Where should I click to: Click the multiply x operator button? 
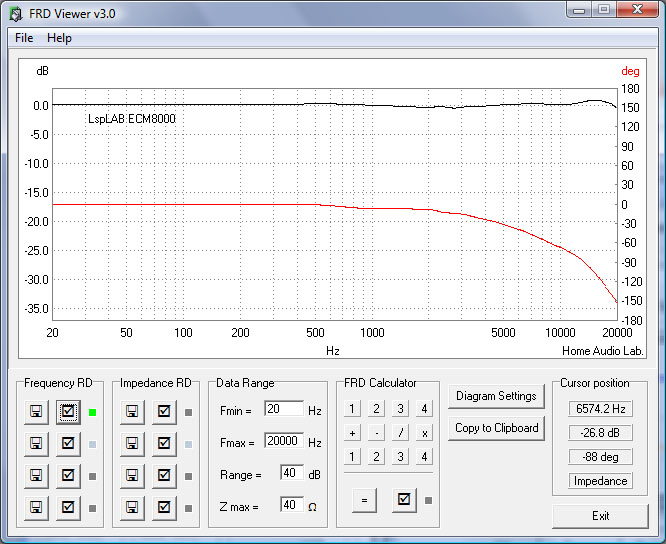pos(424,433)
